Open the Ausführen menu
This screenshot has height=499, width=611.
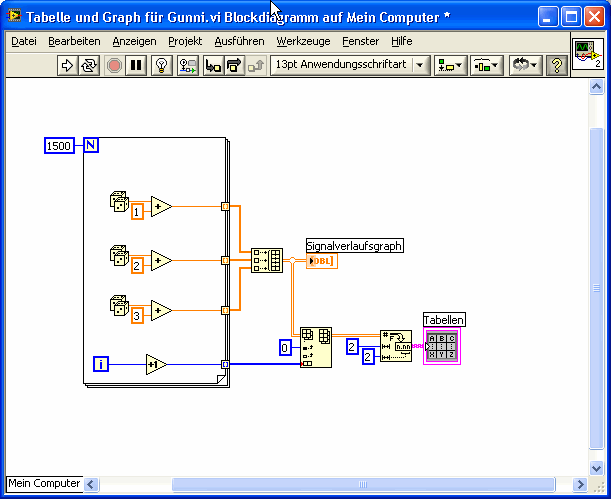(x=239, y=41)
